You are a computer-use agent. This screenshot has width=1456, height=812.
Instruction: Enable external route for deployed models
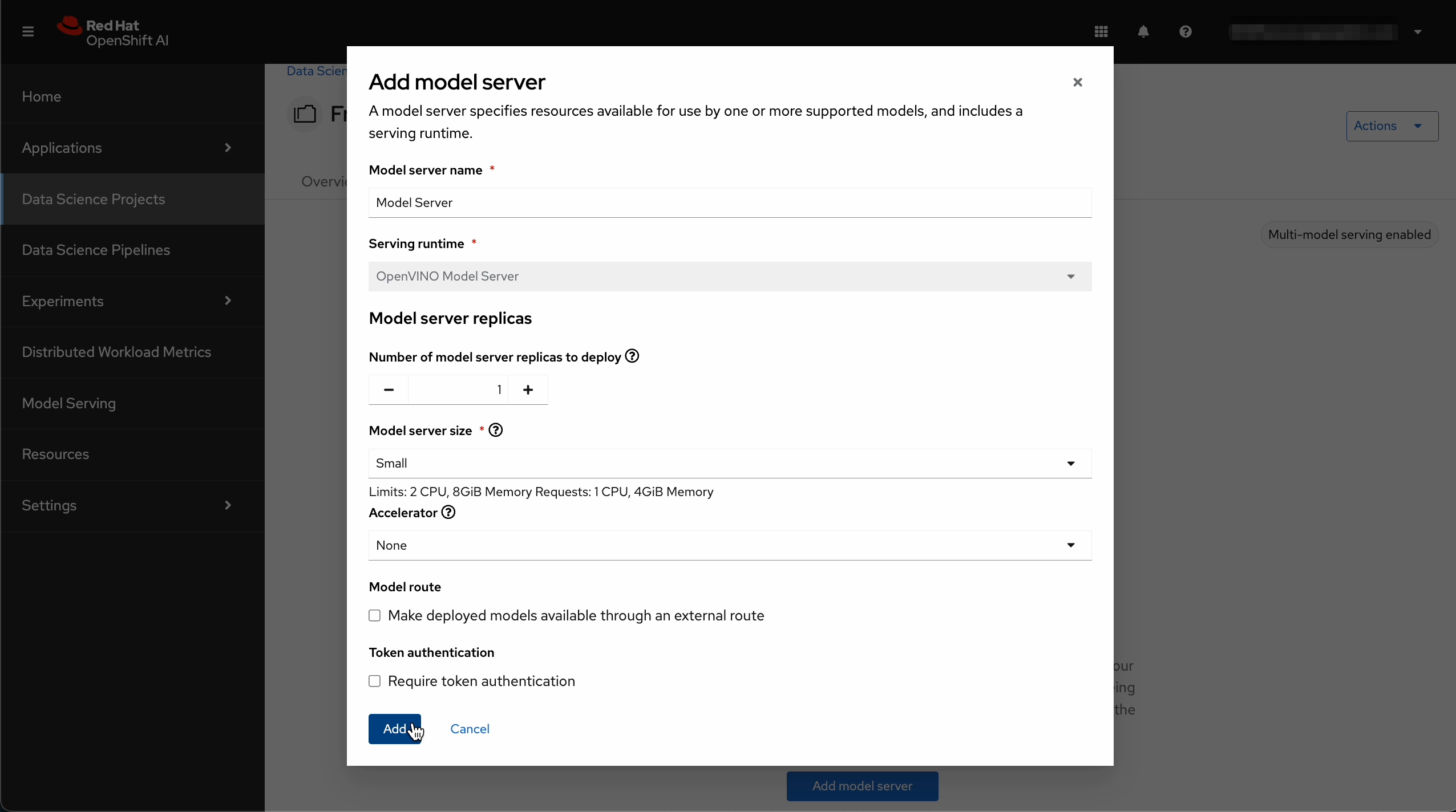pyautogui.click(x=375, y=616)
